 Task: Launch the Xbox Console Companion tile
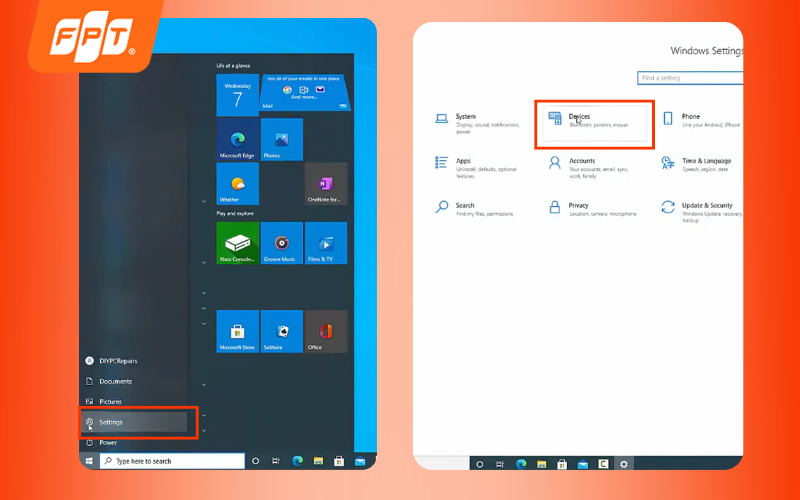(x=237, y=243)
